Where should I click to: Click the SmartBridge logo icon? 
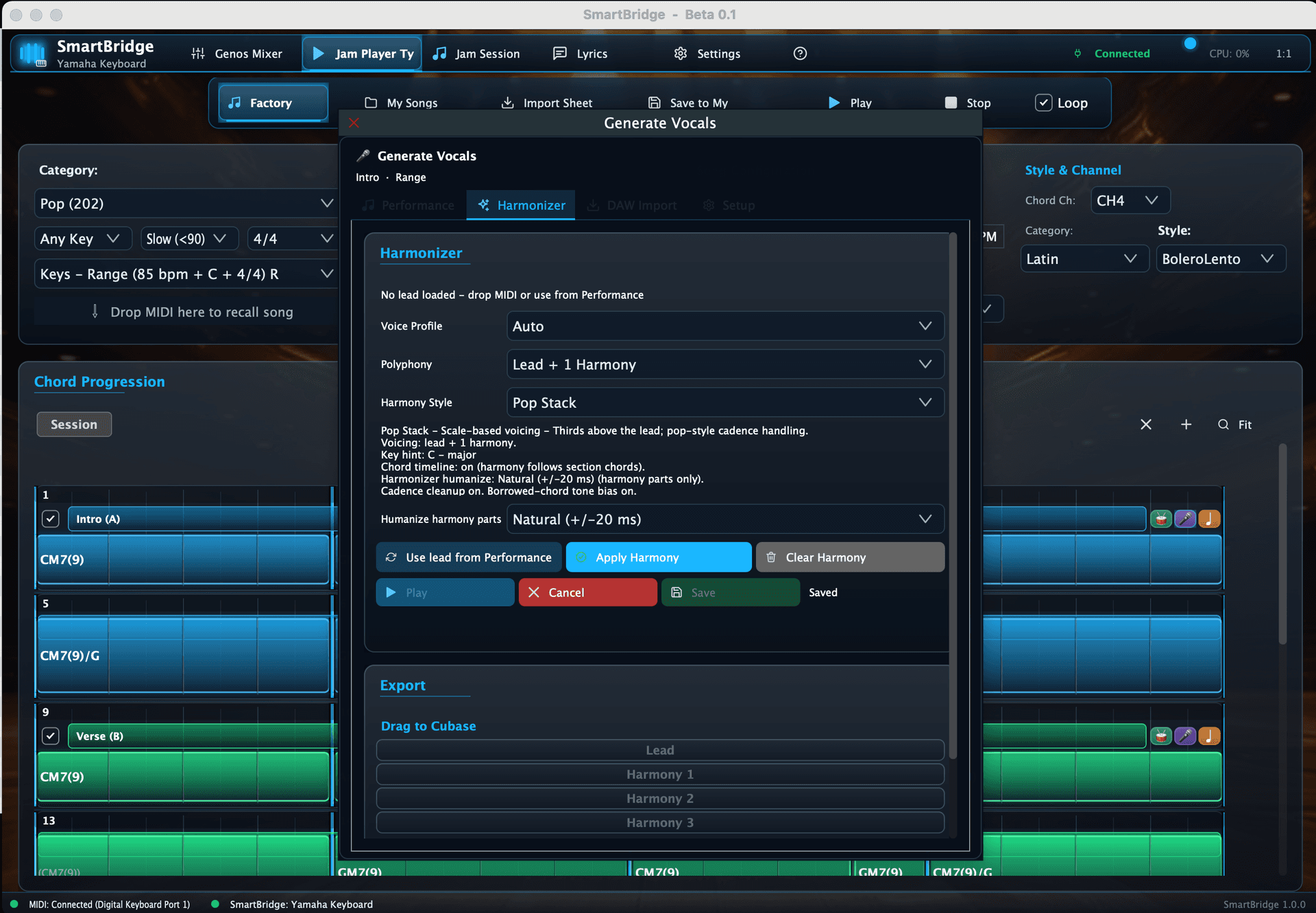click(x=32, y=53)
